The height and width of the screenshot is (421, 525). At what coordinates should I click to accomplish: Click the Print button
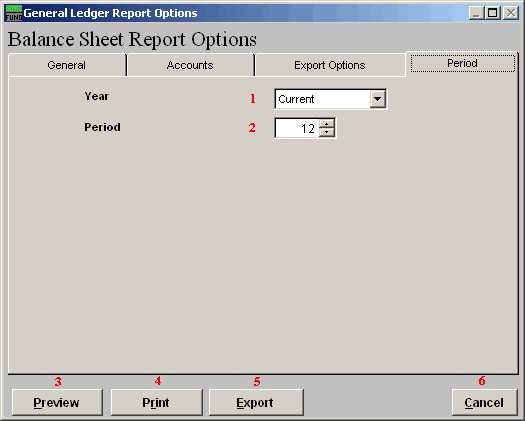pos(156,402)
